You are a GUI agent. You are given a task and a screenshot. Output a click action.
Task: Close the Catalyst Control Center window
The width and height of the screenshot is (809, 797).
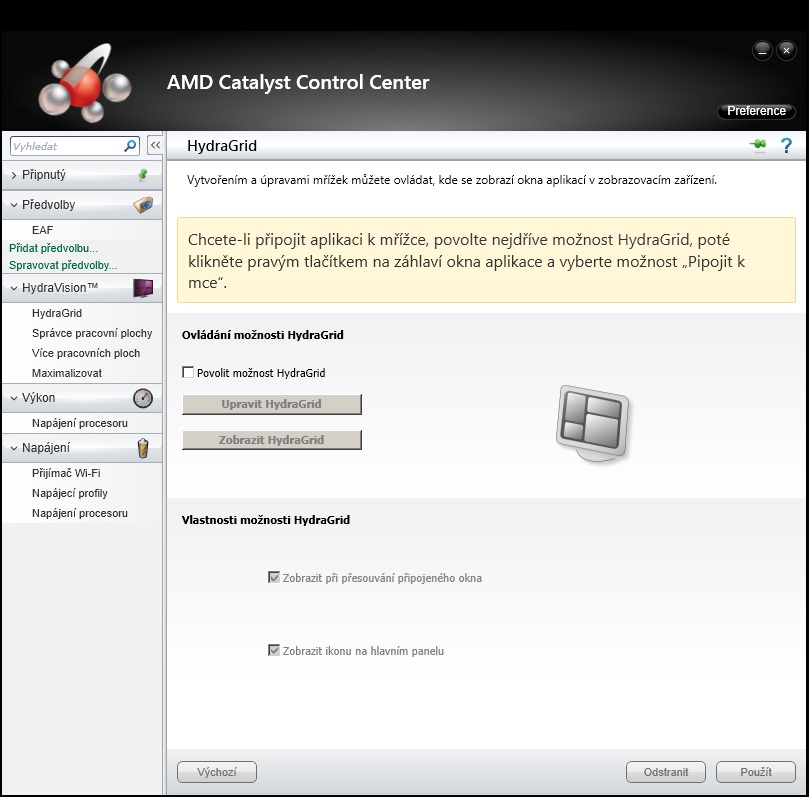tap(786, 51)
